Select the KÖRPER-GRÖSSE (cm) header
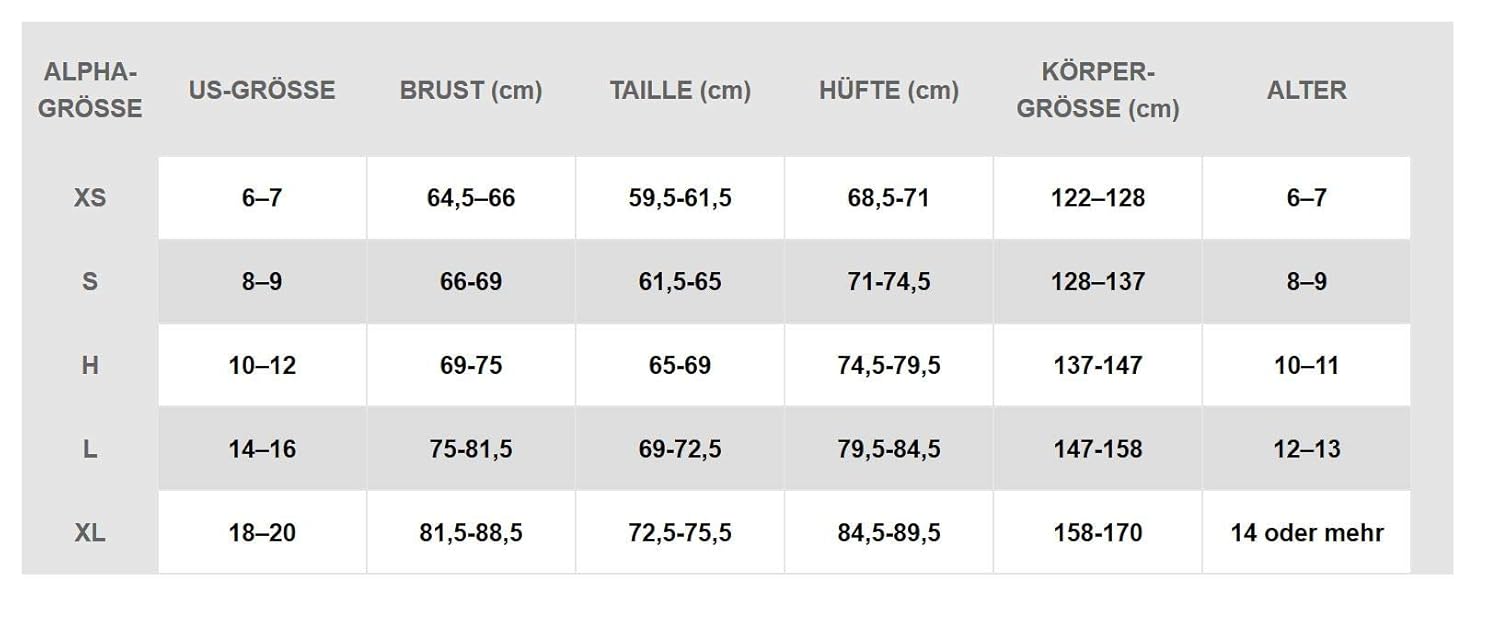This screenshot has height=622, width=1500. (1098, 90)
